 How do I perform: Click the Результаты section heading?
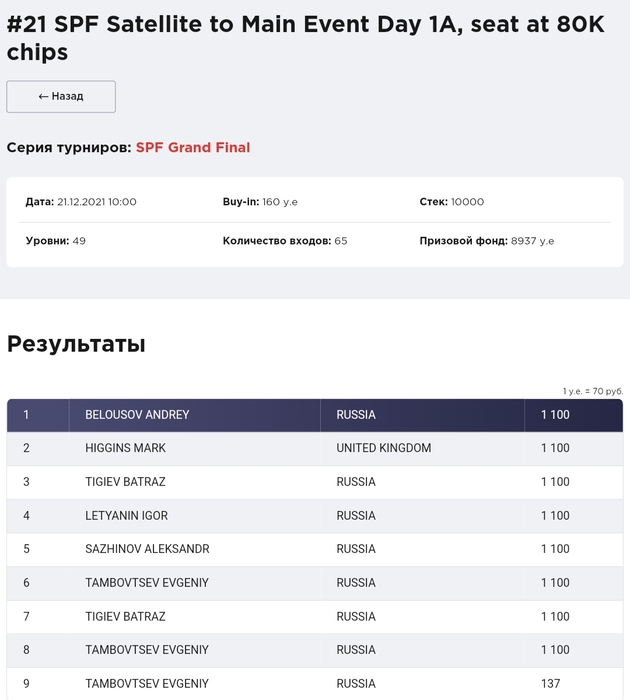tap(76, 345)
